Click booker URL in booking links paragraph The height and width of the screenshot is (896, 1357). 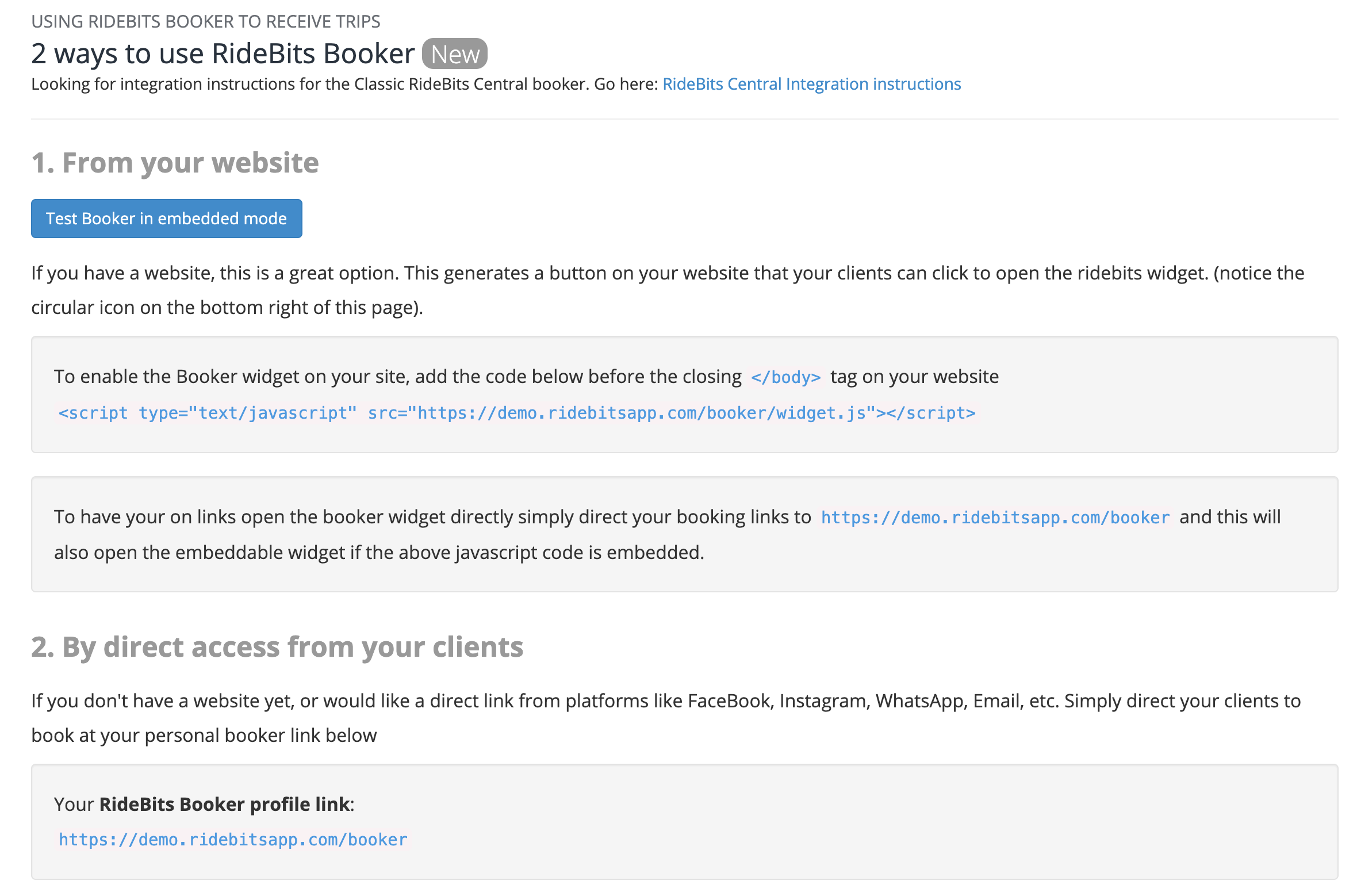(995, 518)
